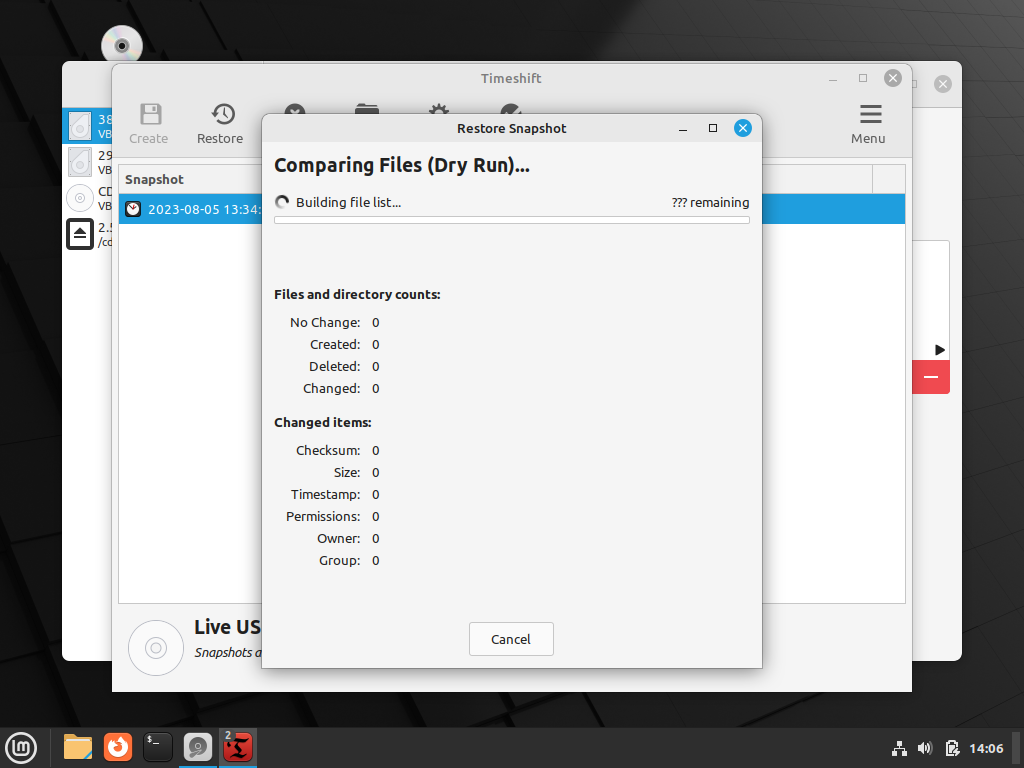
Task: Open power battery tray icon
Action: (x=952, y=748)
